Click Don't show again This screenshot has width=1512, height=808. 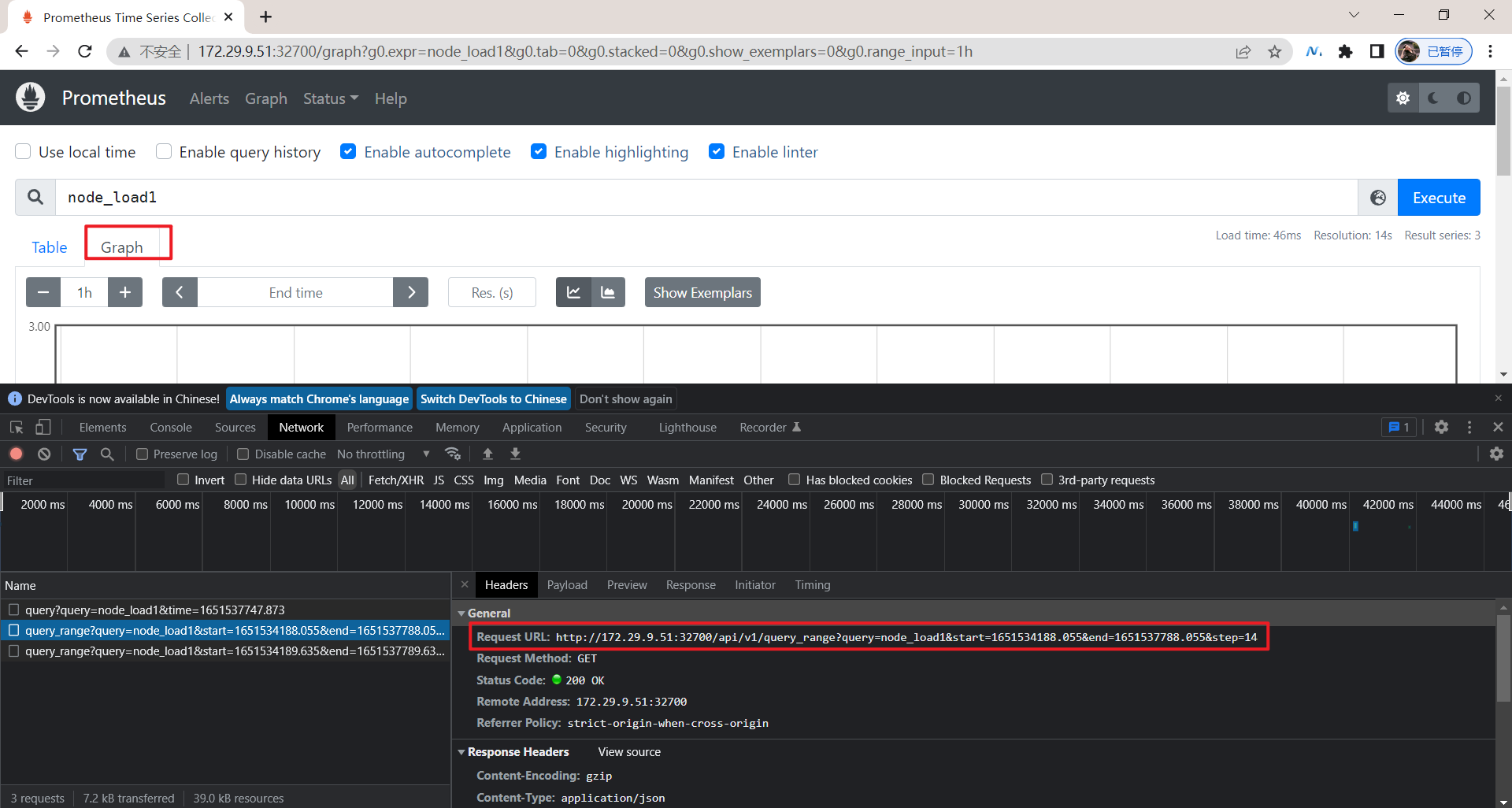coord(626,398)
